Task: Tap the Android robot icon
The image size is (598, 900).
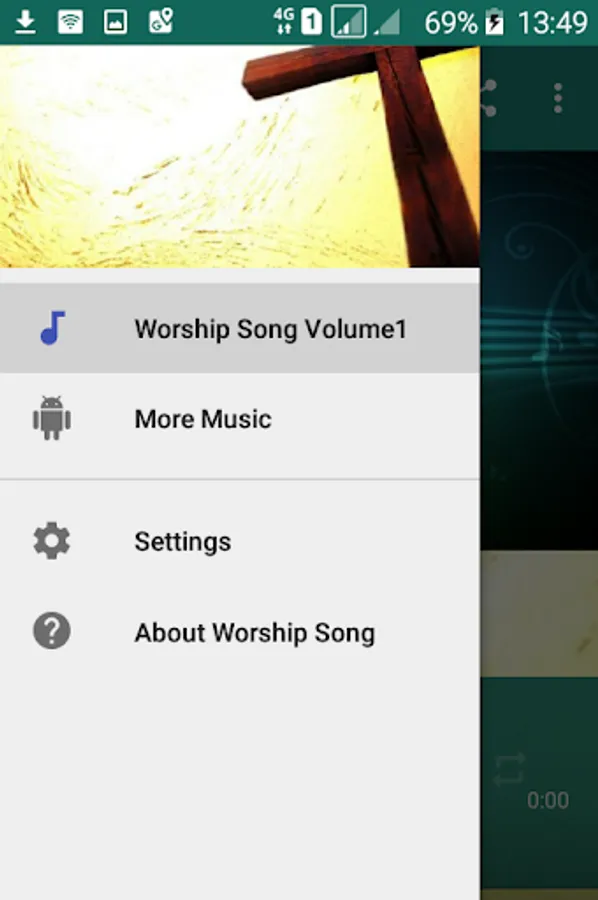Action: [x=52, y=418]
